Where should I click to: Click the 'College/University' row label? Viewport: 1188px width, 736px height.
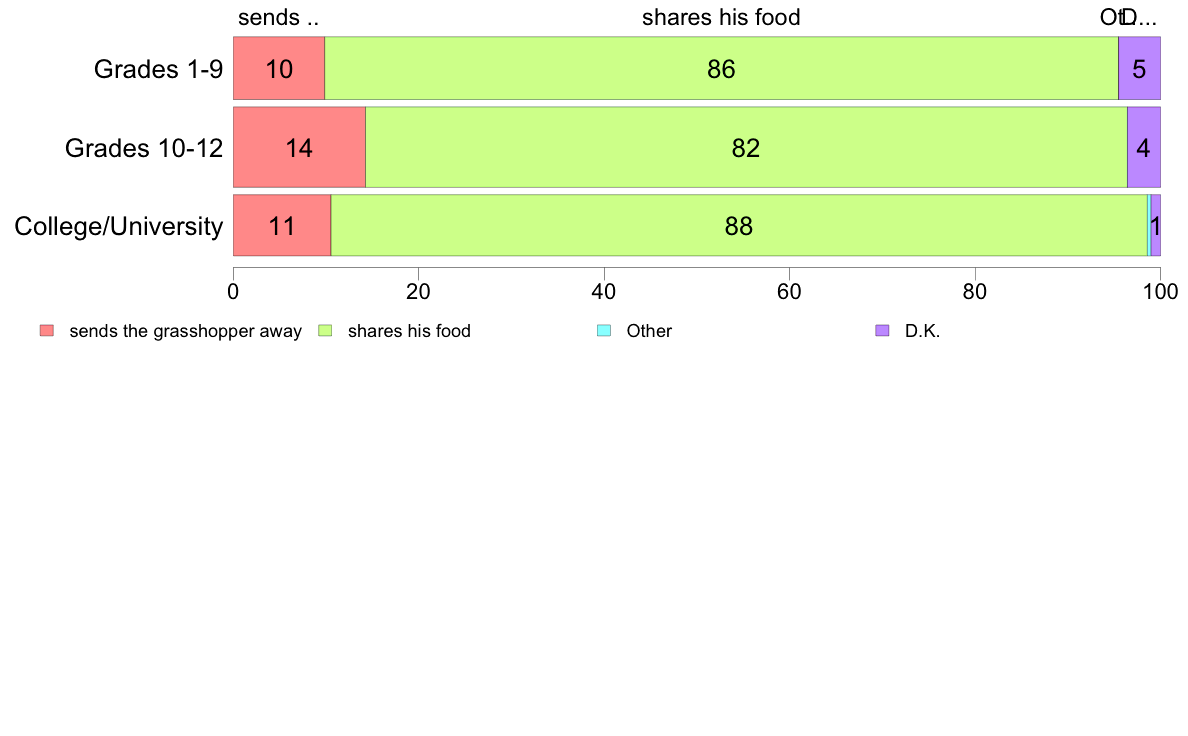(119, 226)
